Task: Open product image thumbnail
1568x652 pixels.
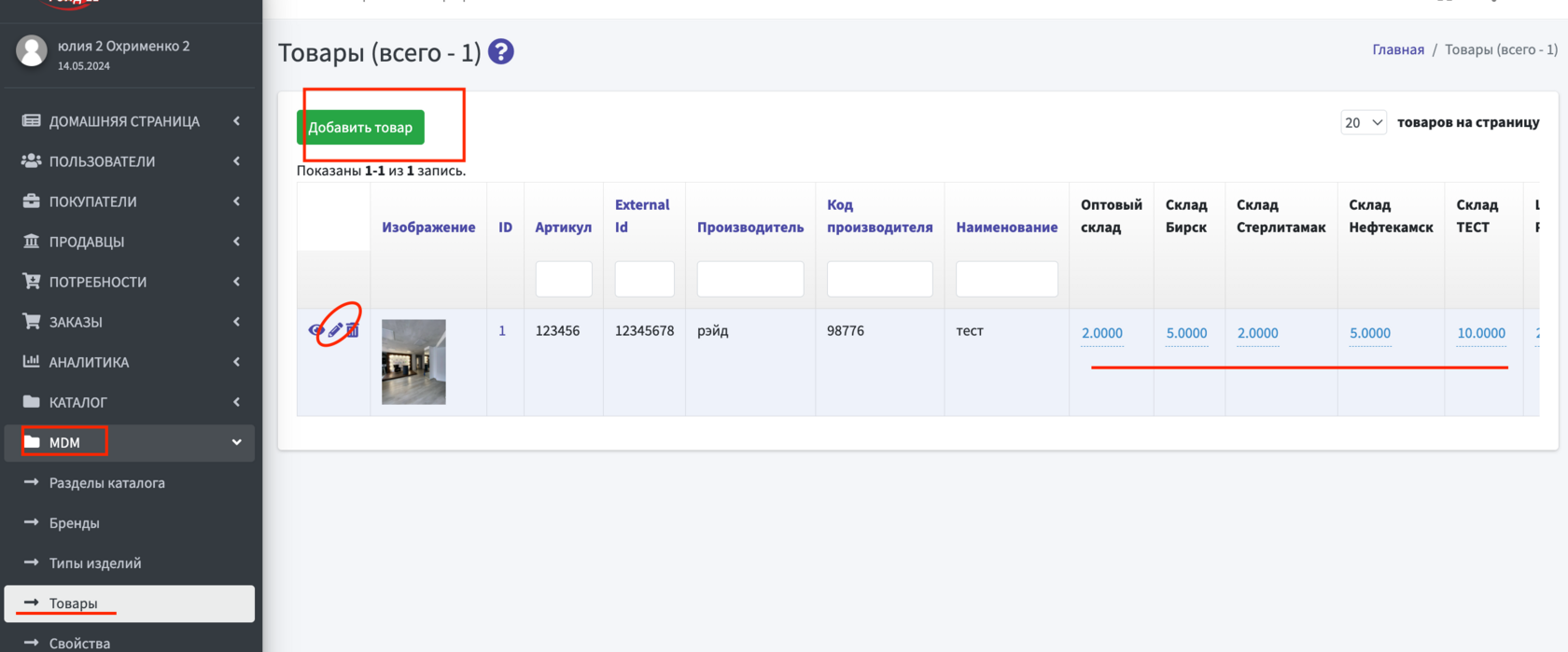Action: pos(413,362)
